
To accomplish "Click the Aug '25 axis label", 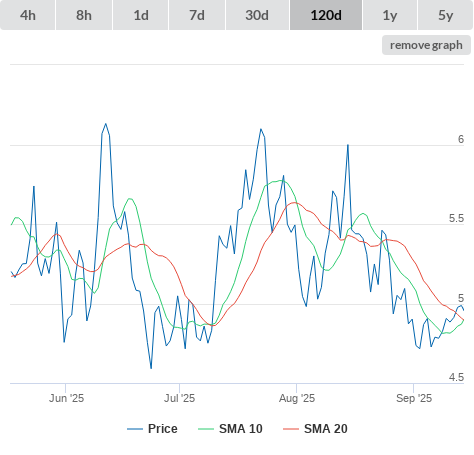I will [297, 398].
